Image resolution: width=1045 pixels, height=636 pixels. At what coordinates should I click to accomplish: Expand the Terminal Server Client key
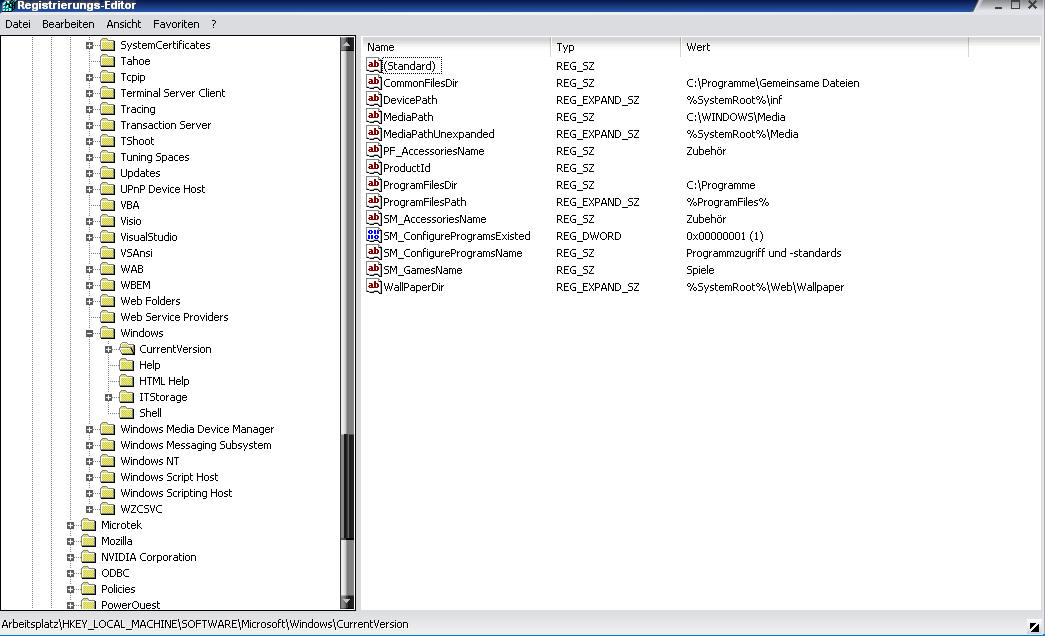pyautogui.click(x=89, y=93)
